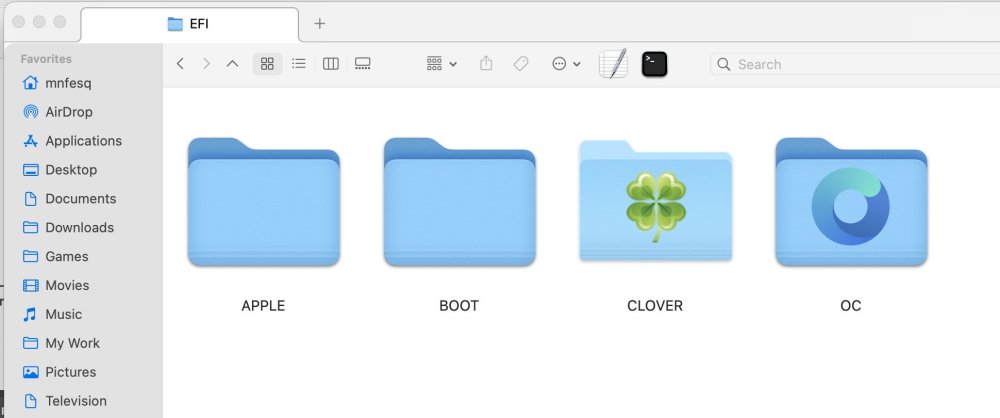
Task: Launch the TextEdit toolbar shortcut
Action: pos(613,64)
